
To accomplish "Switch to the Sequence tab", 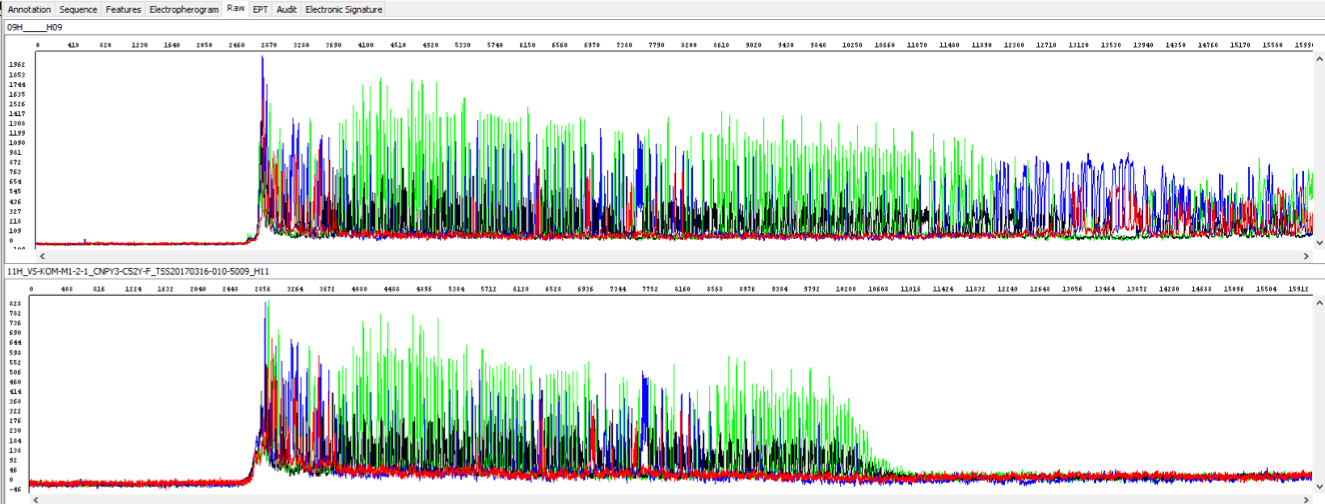I will point(78,9).
